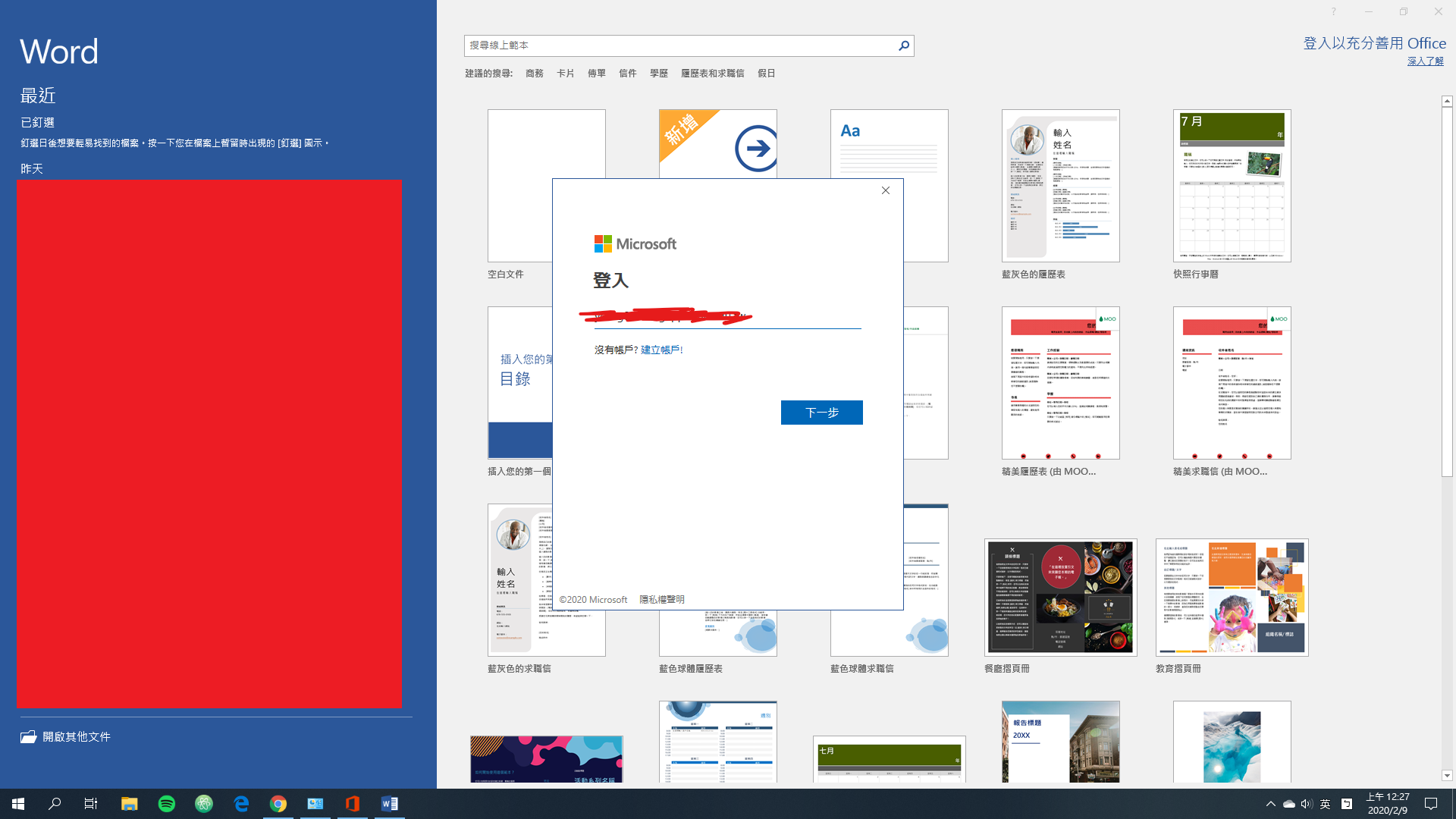The image size is (1456, 819).
Task: Focus the 搜尋線上範本 search field
Action: click(x=680, y=45)
